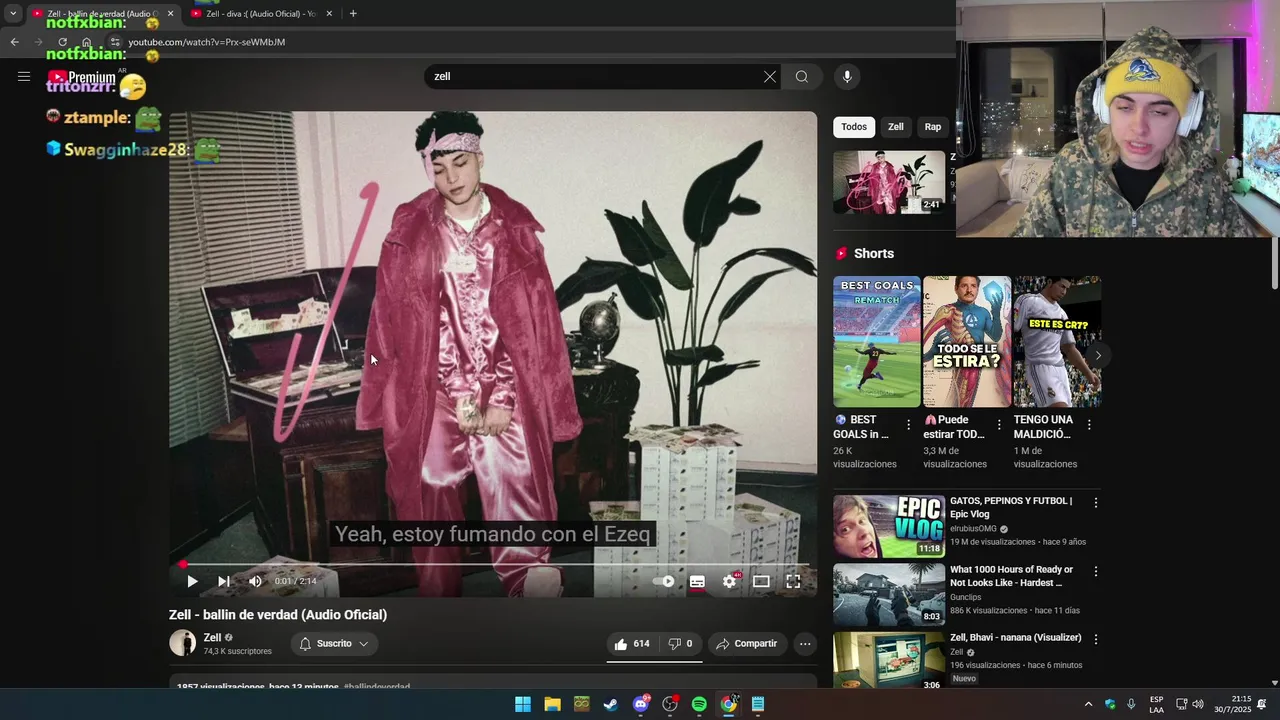
Task: Open options for 'BEST GOALS in...' short
Action: (908, 425)
